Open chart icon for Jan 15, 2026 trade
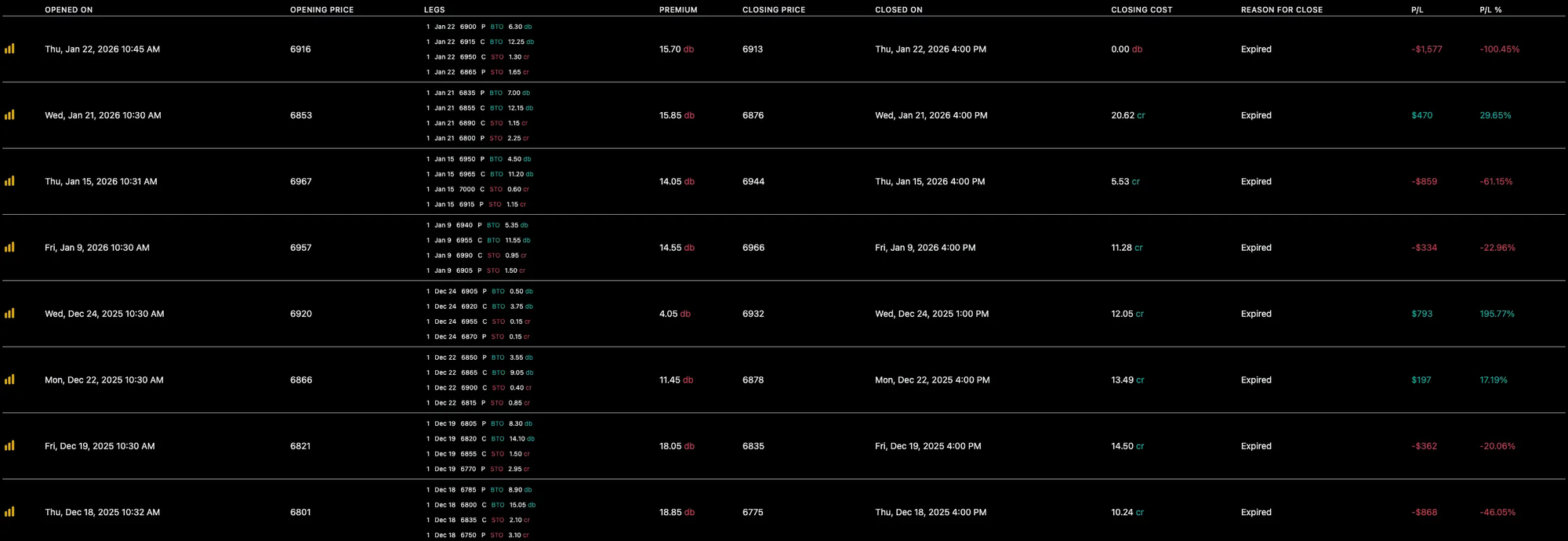1568x541 pixels. click(x=9, y=181)
